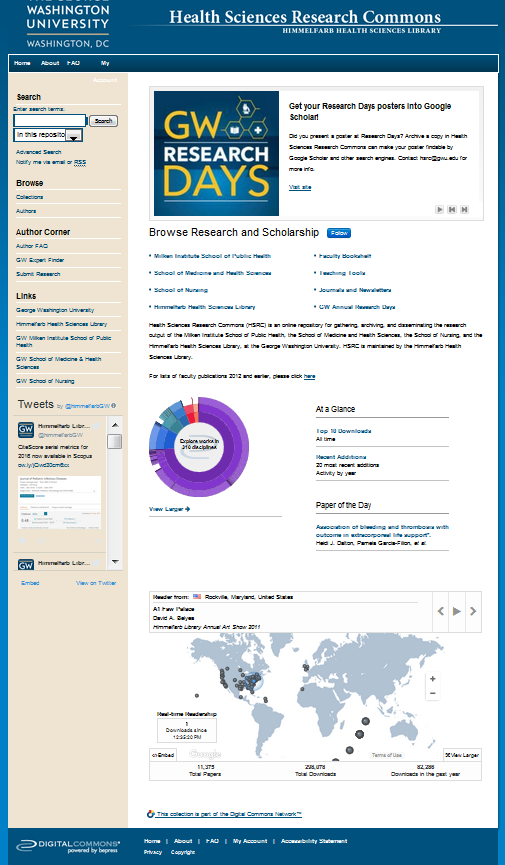Click the tweets scrollbar thumb
This screenshot has width=505, height=865.
click(x=115, y=441)
